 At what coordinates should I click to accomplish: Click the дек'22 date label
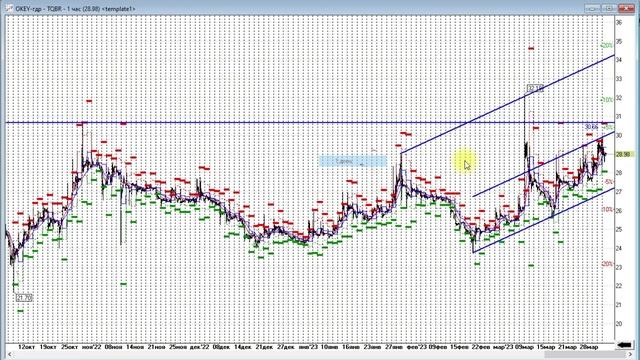[200, 347]
